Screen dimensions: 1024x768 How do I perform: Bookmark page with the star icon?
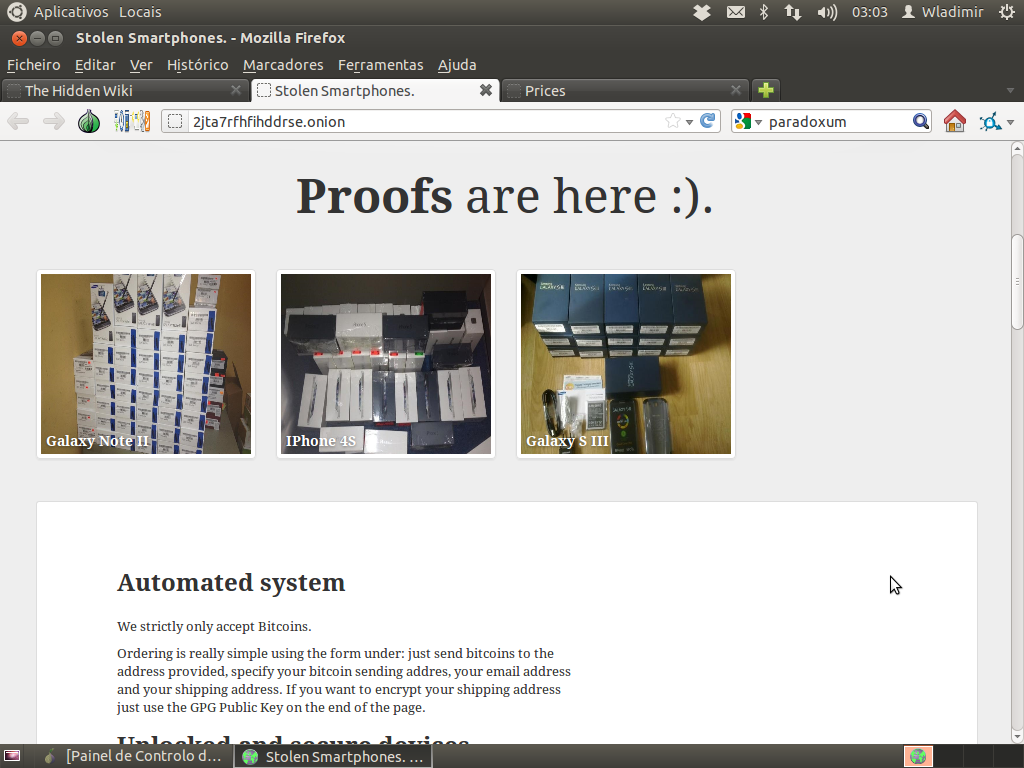coord(672,121)
